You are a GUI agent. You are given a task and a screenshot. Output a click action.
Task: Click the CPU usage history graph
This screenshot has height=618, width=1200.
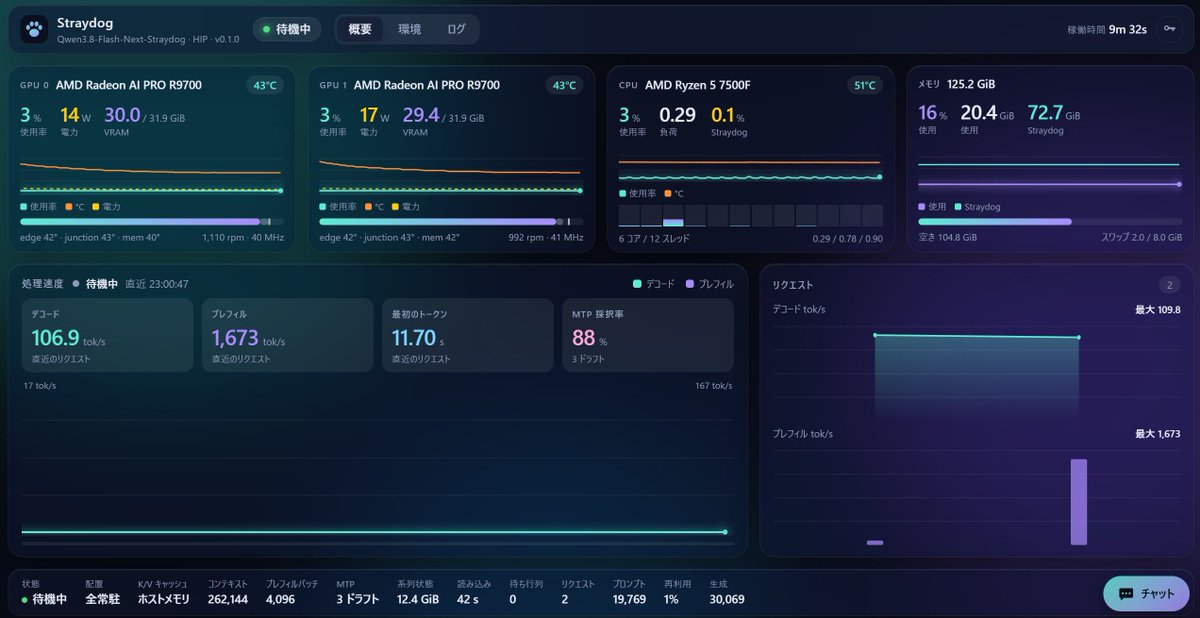[x=750, y=168]
